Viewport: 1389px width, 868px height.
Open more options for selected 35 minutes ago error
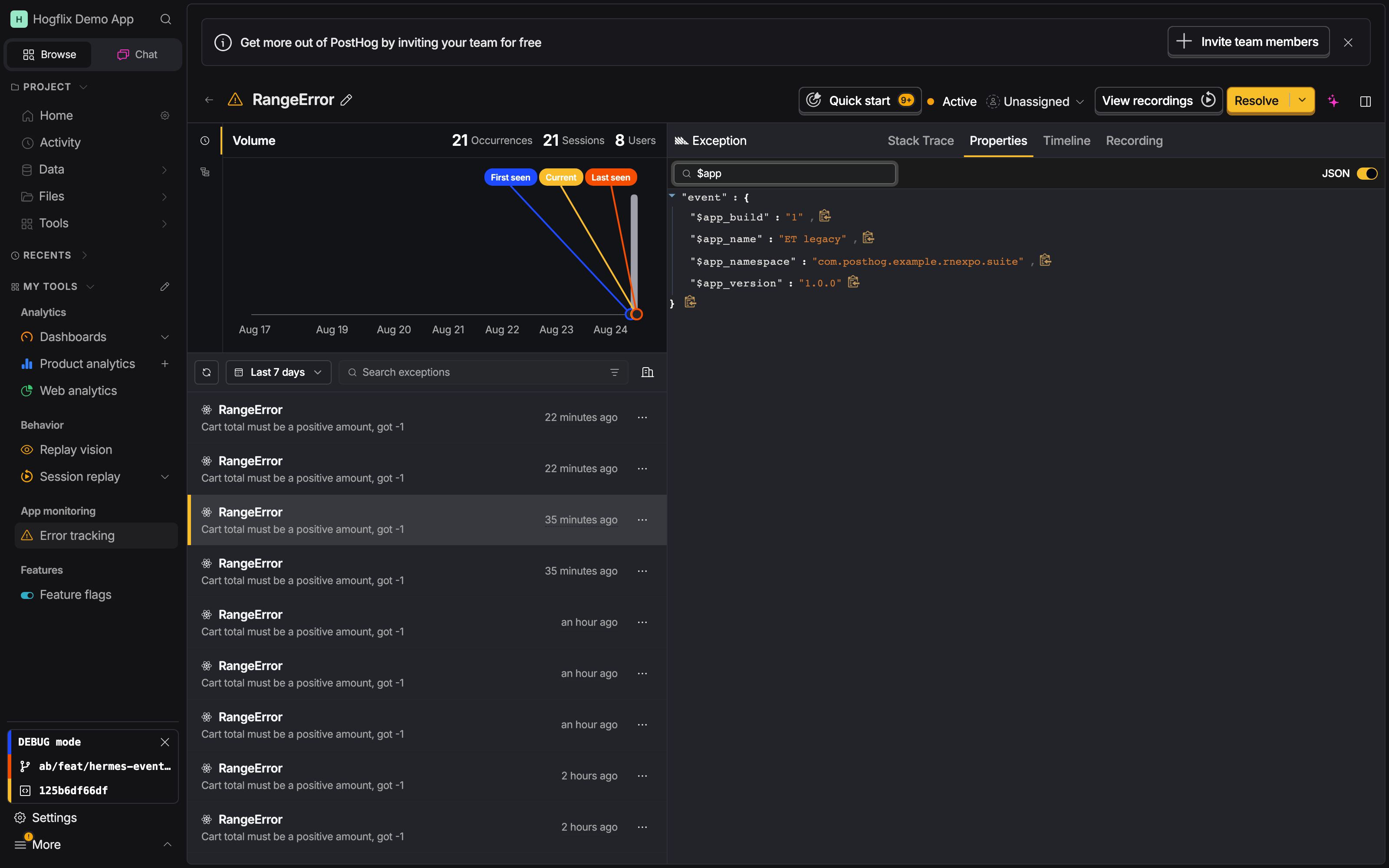pos(642,520)
